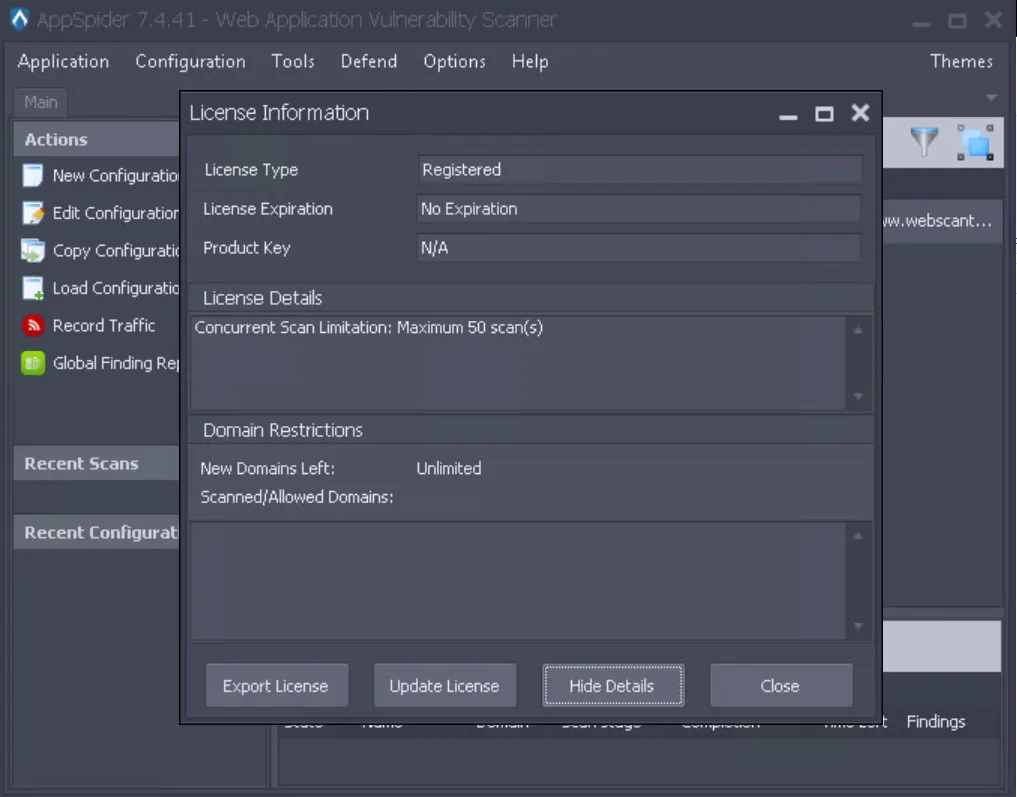Click the Update License button
The height and width of the screenshot is (797, 1017).
tap(445, 685)
